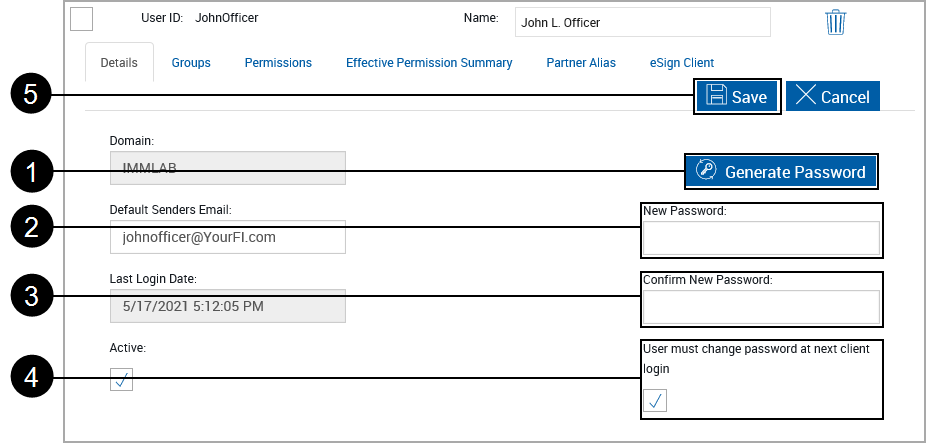Click the Default Senders Email field
926x443 pixels.
[227, 237]
